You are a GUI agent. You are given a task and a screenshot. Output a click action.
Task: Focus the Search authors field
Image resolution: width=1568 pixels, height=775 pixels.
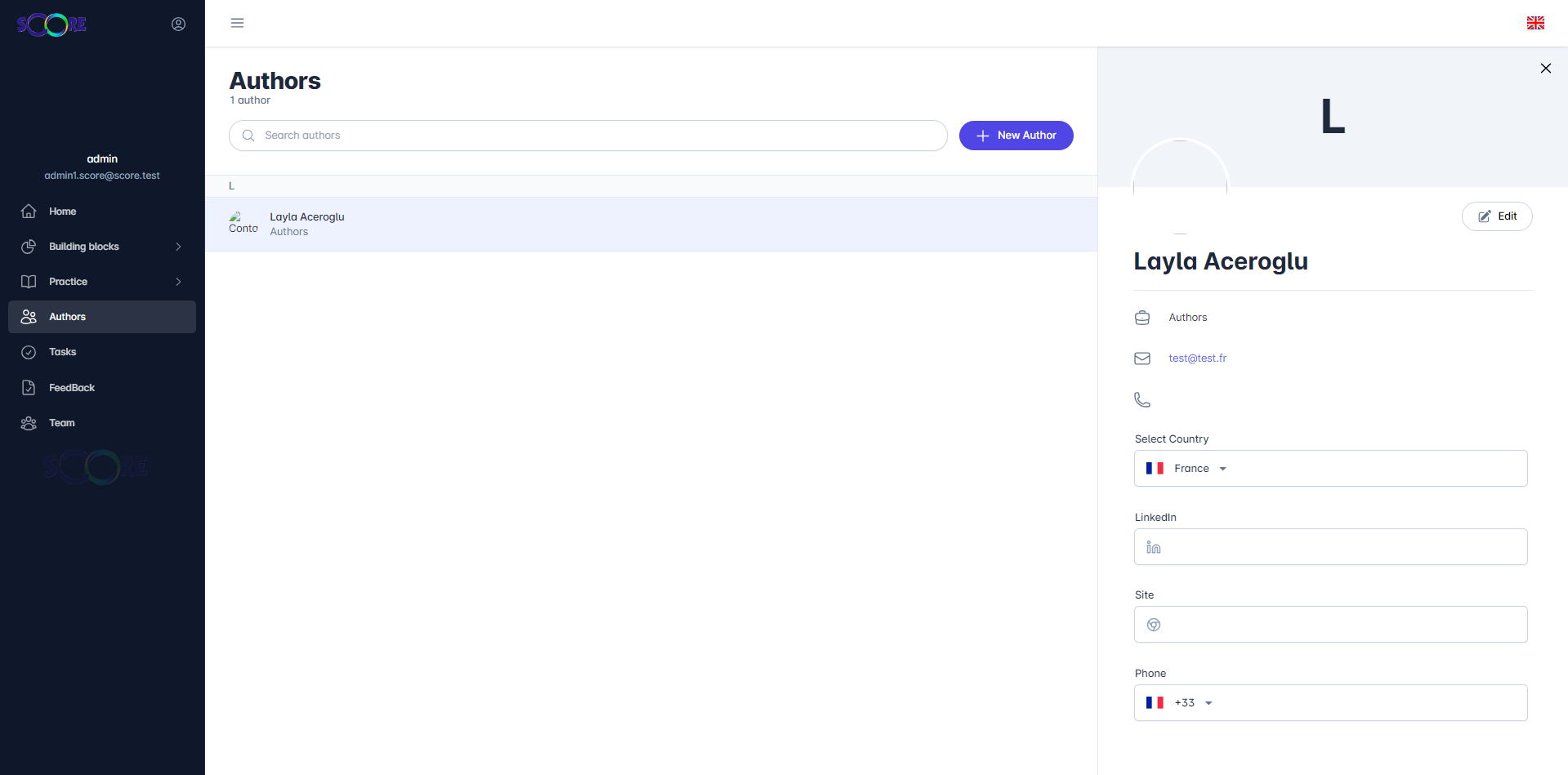588,136
